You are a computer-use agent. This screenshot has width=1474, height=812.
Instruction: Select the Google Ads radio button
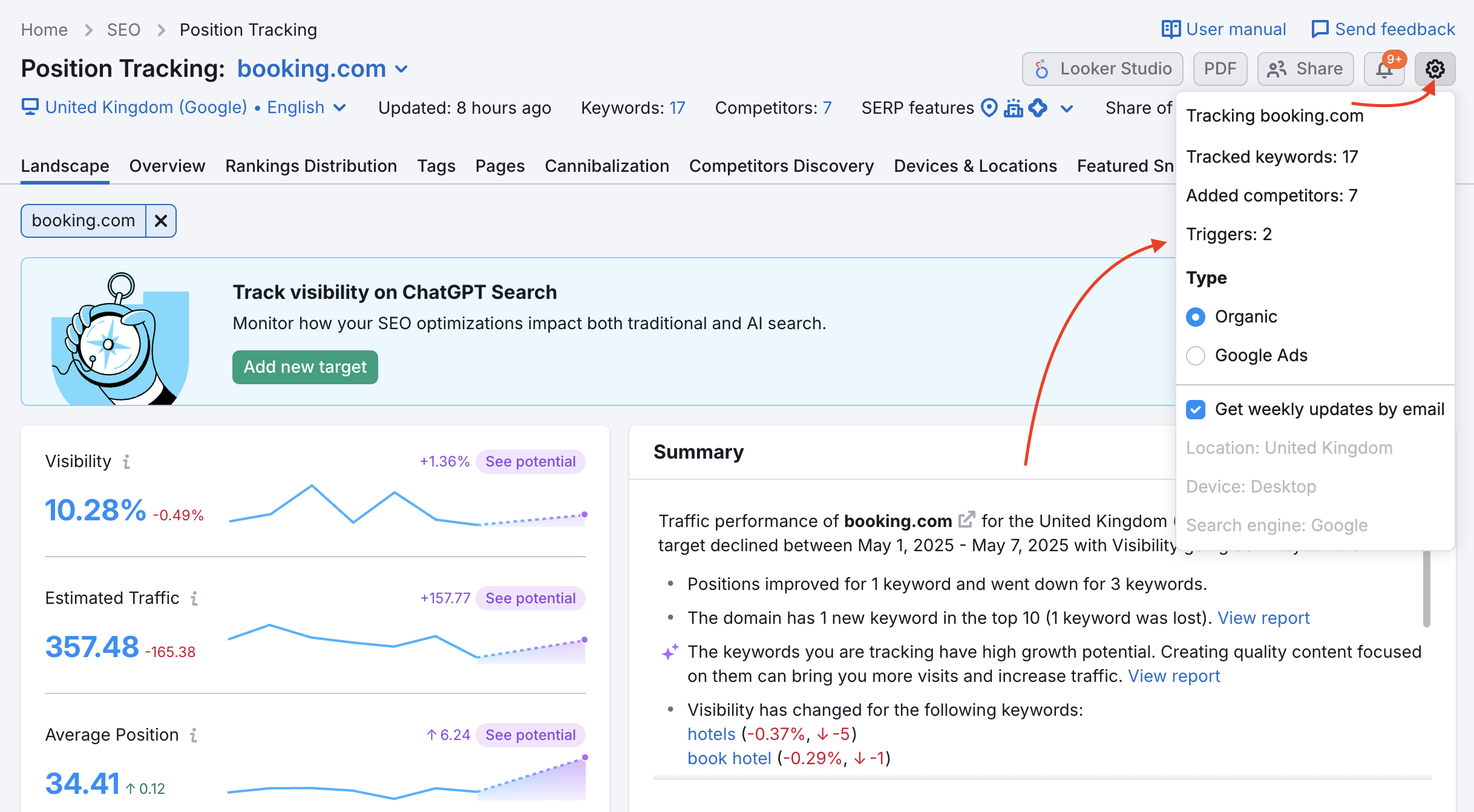[x=1196, y=356]
